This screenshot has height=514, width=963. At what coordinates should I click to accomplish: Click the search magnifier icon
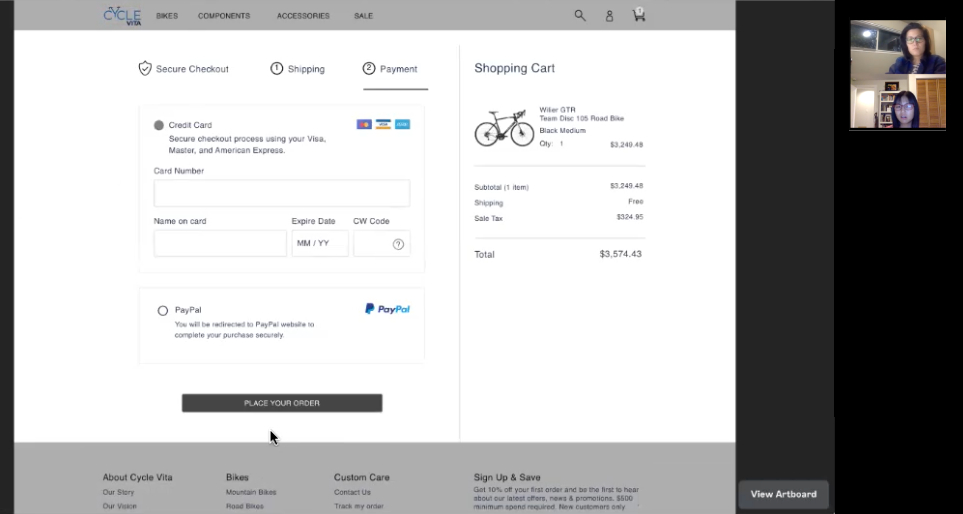pyautogui.click(x=580, y=16)
